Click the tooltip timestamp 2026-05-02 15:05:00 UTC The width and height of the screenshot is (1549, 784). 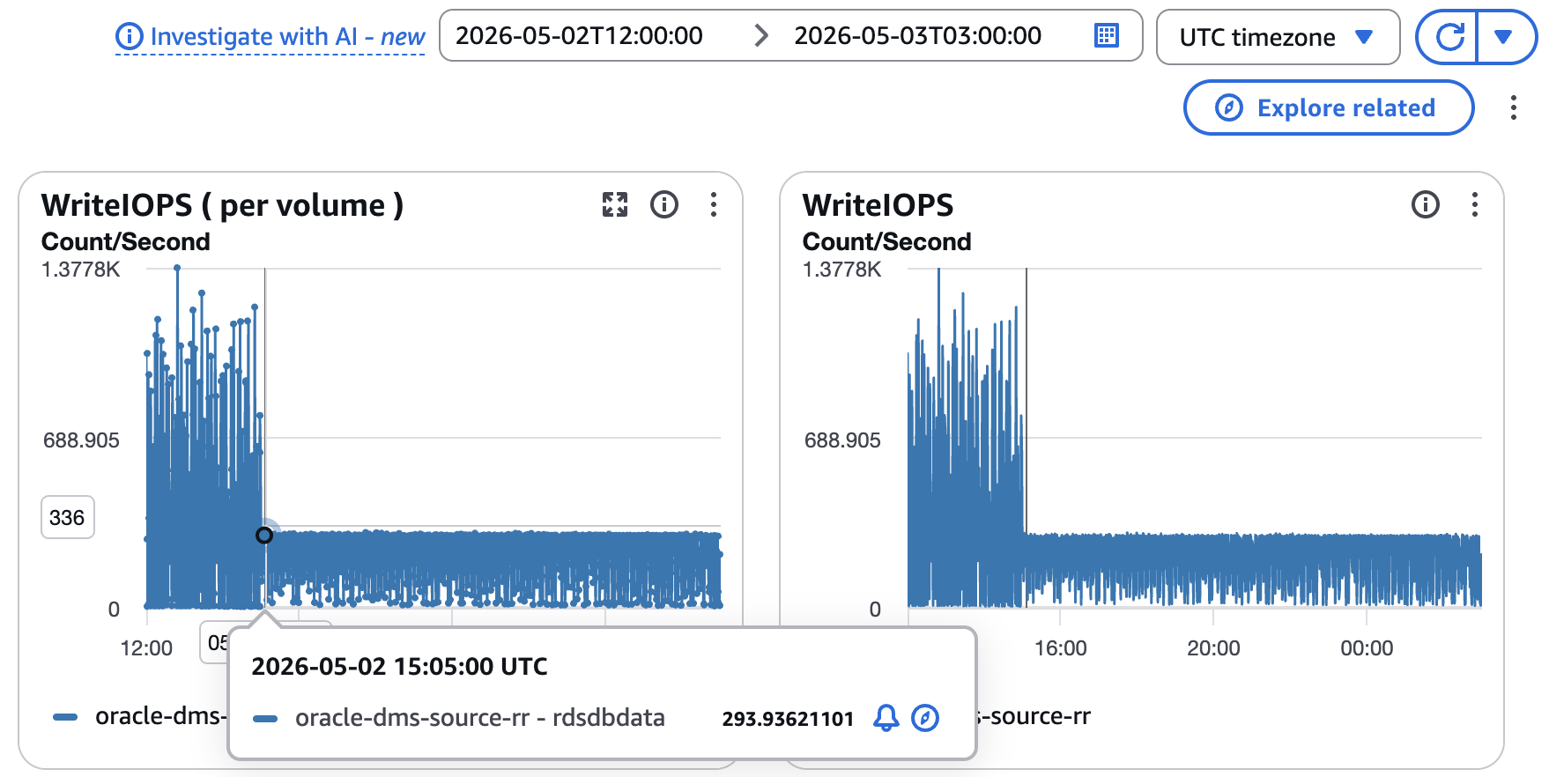(399, 667)
